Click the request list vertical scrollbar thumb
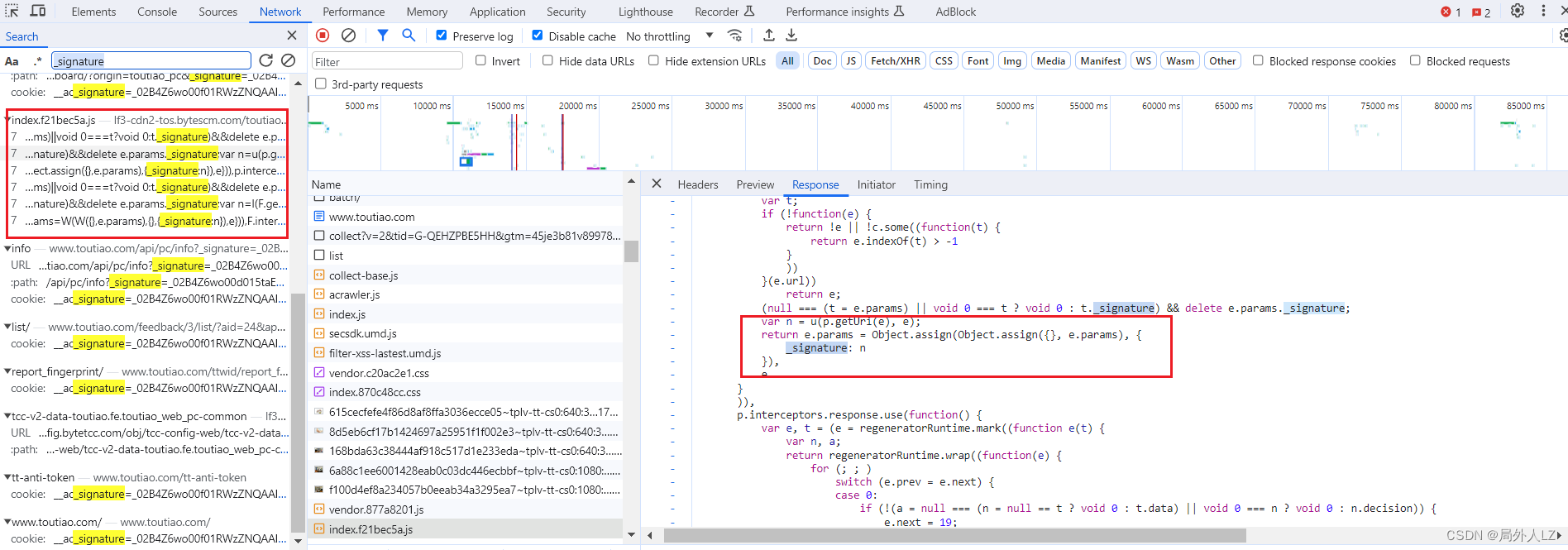Screen dimensions: 1568x550 (x=631, y=251)
